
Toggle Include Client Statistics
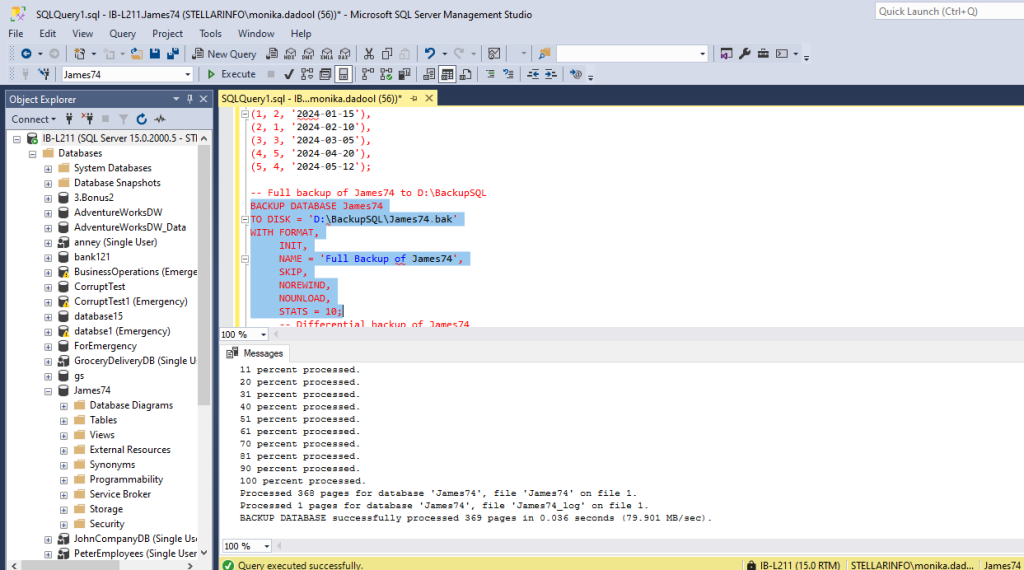click(x=405, y=74)
